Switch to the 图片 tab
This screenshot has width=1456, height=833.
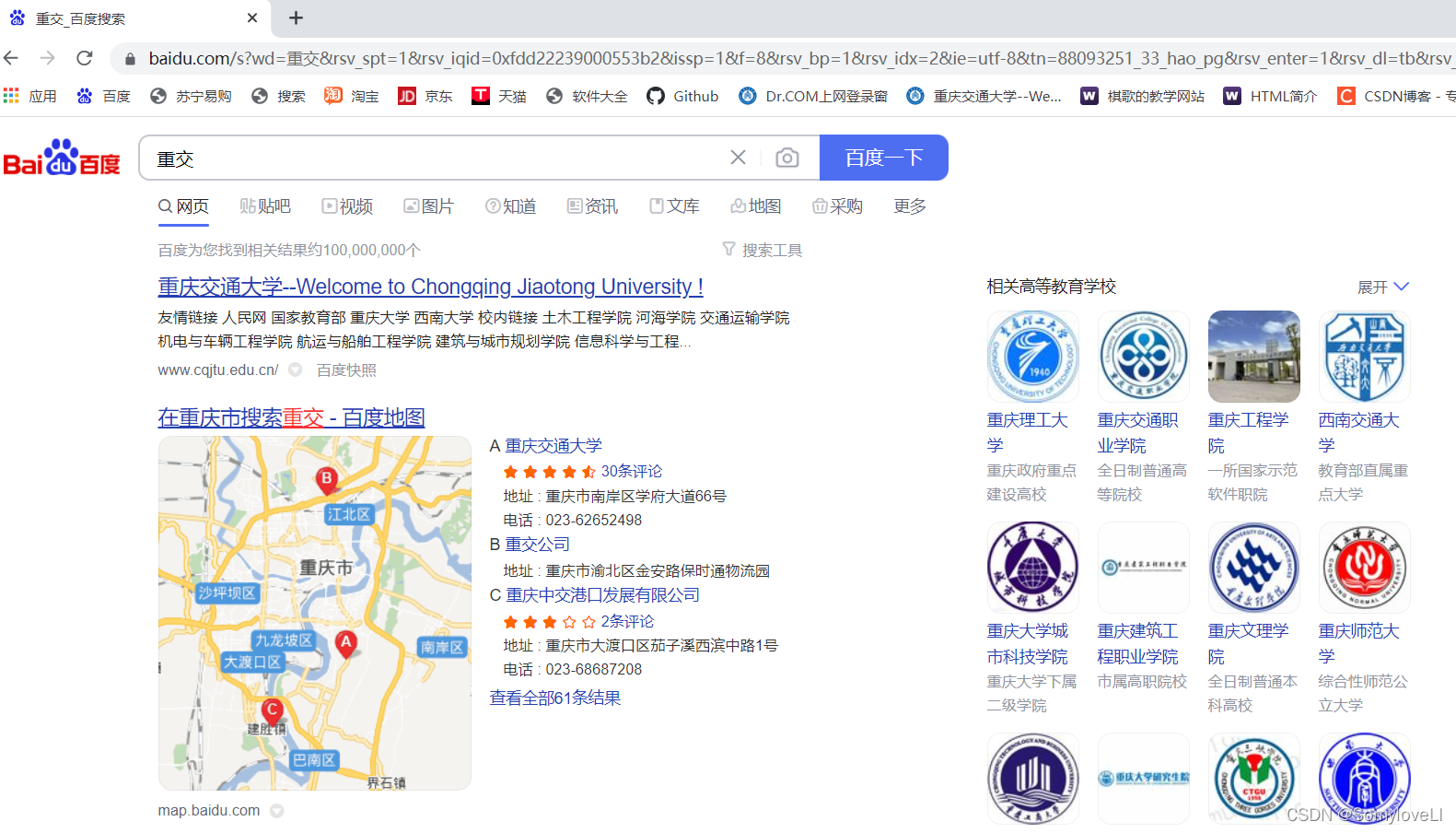pyautogui.click(x=429, y=206)
